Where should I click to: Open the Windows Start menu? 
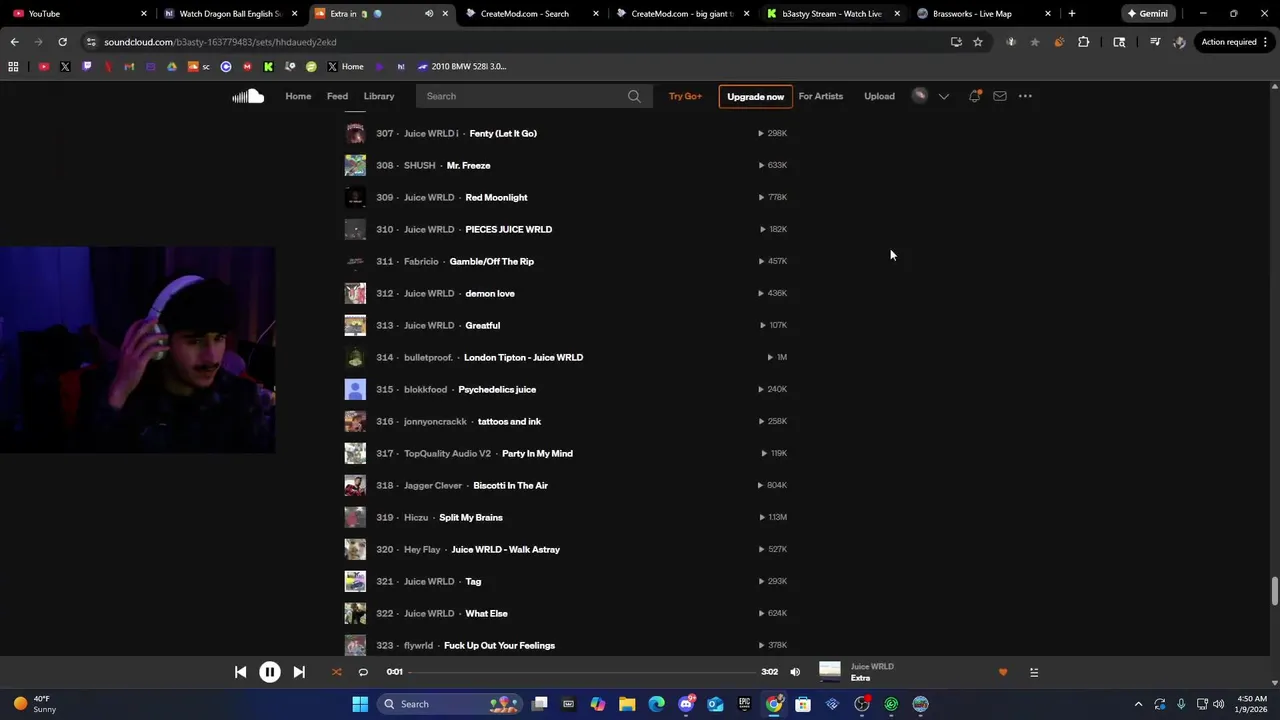pyautogui.click(x=360, y=704)
